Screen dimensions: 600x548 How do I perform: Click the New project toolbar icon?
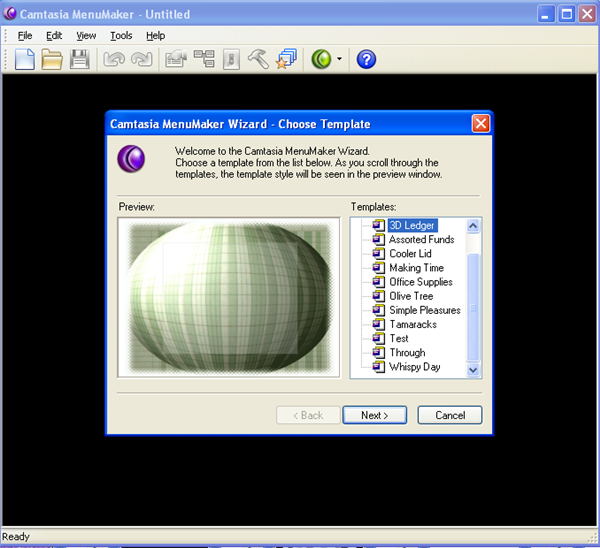(24, 59)
